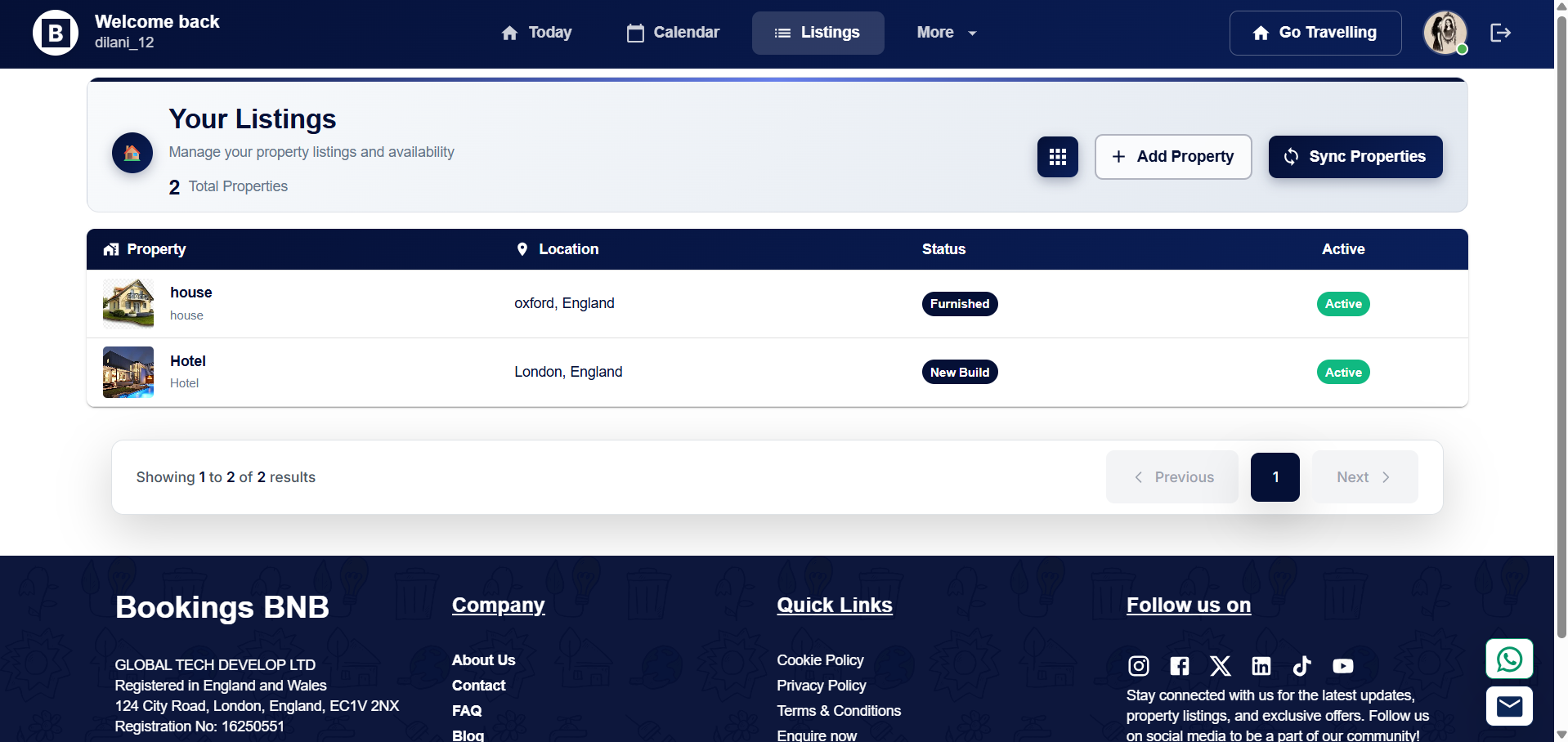Open the YouTube channel from footer

1342,666
